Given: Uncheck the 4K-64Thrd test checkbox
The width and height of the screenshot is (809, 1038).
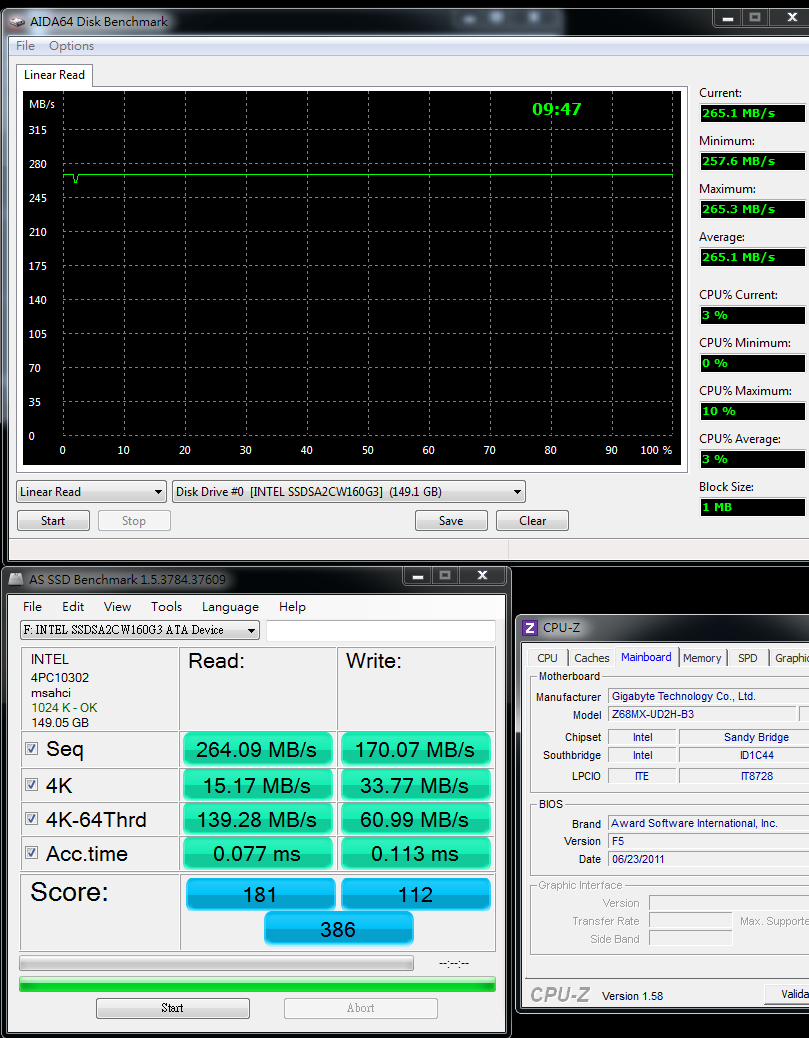Looking at the screenshot, I should tap(31, 818).
